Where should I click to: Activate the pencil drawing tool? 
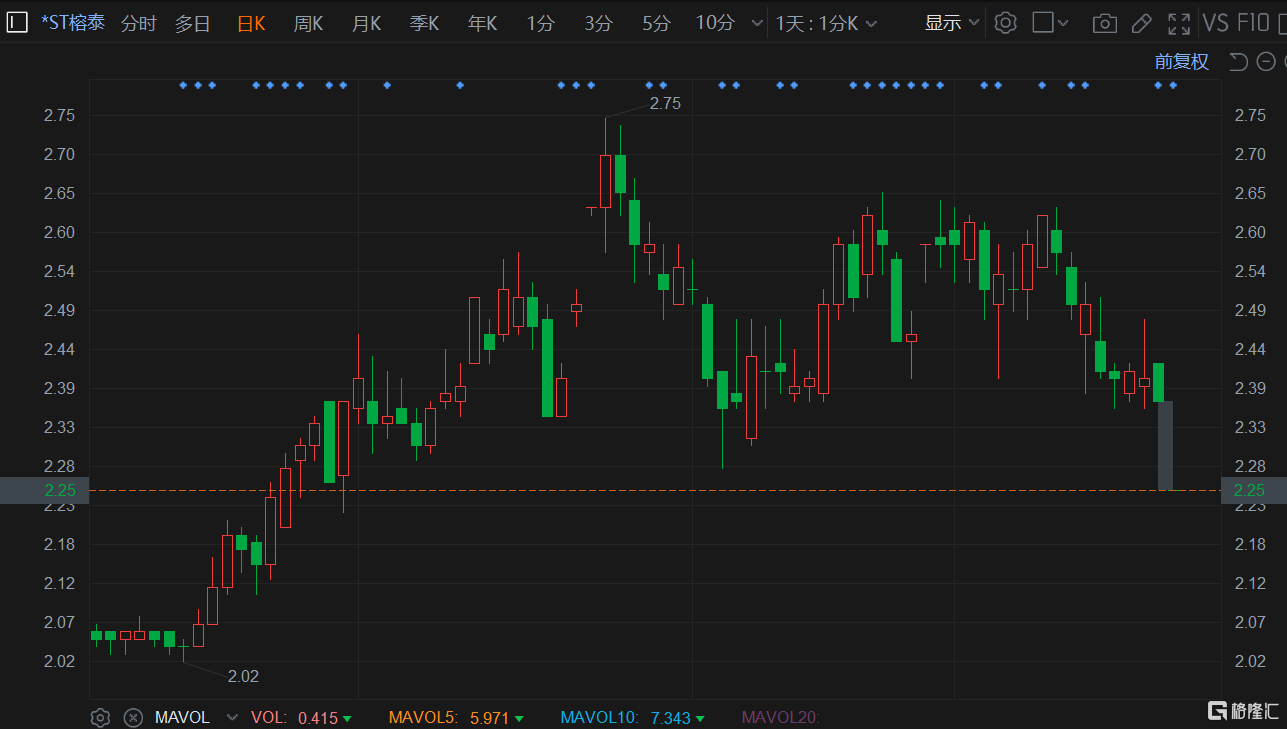1141,23
